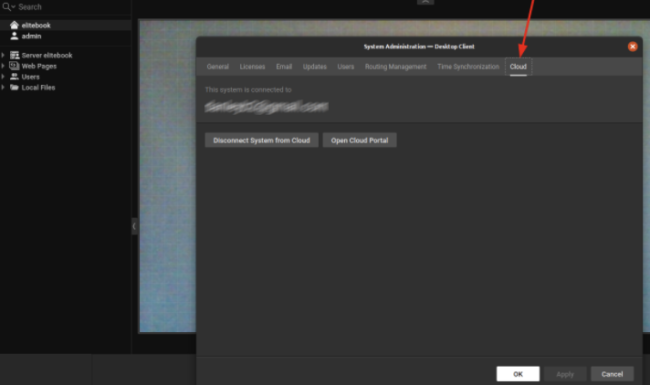Click the admin user icon
The image size is (650, 385).
pos(14,36)
